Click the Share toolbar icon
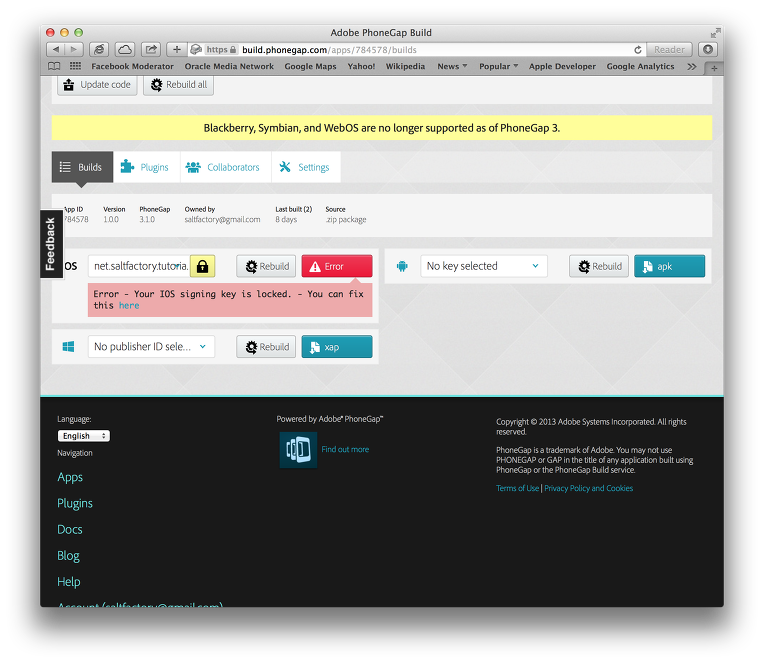This screenshot has height=663, width=764. click(151, 49)
